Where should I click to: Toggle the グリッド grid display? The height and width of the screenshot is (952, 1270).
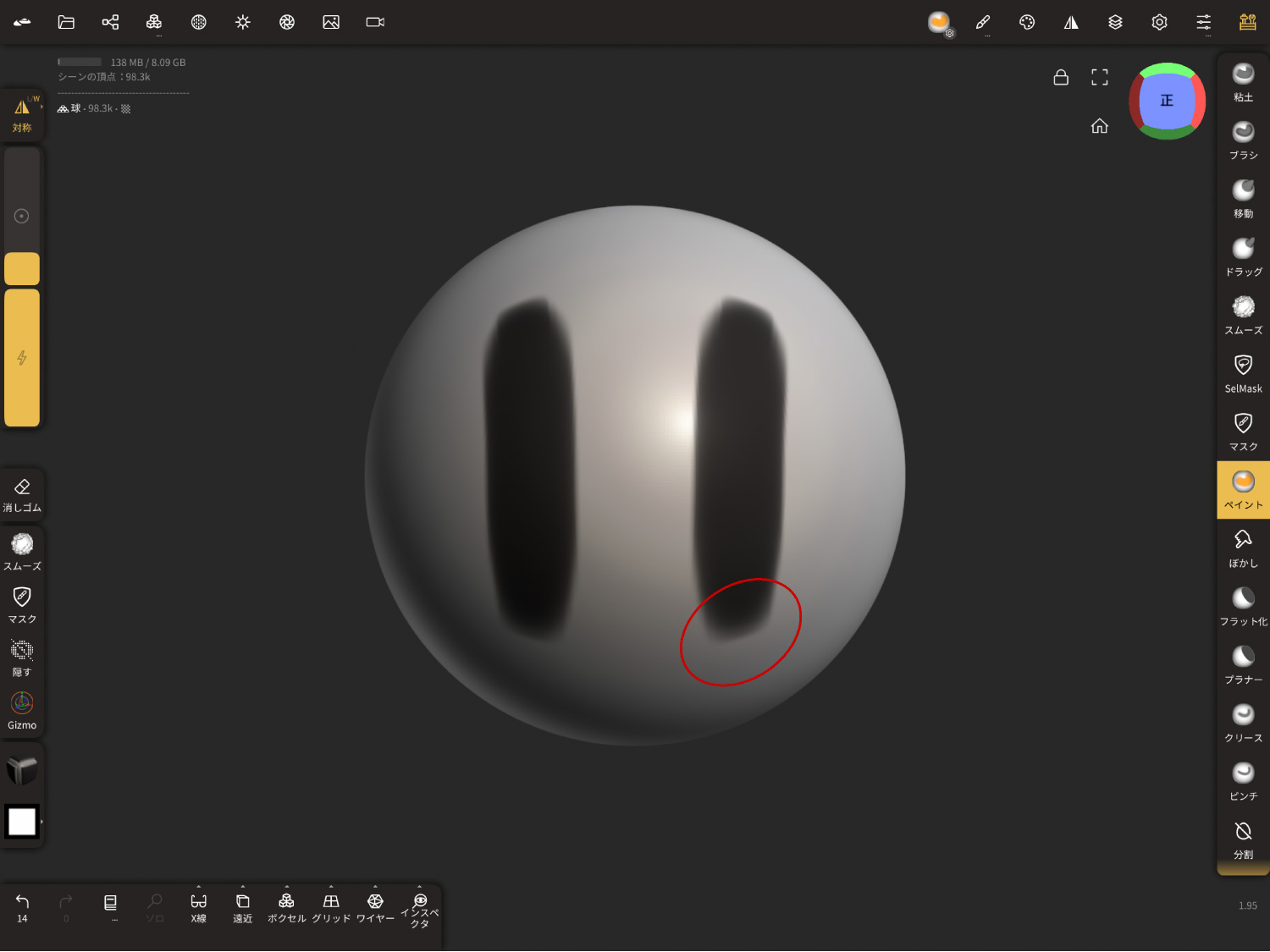click(x=331, y=908)
